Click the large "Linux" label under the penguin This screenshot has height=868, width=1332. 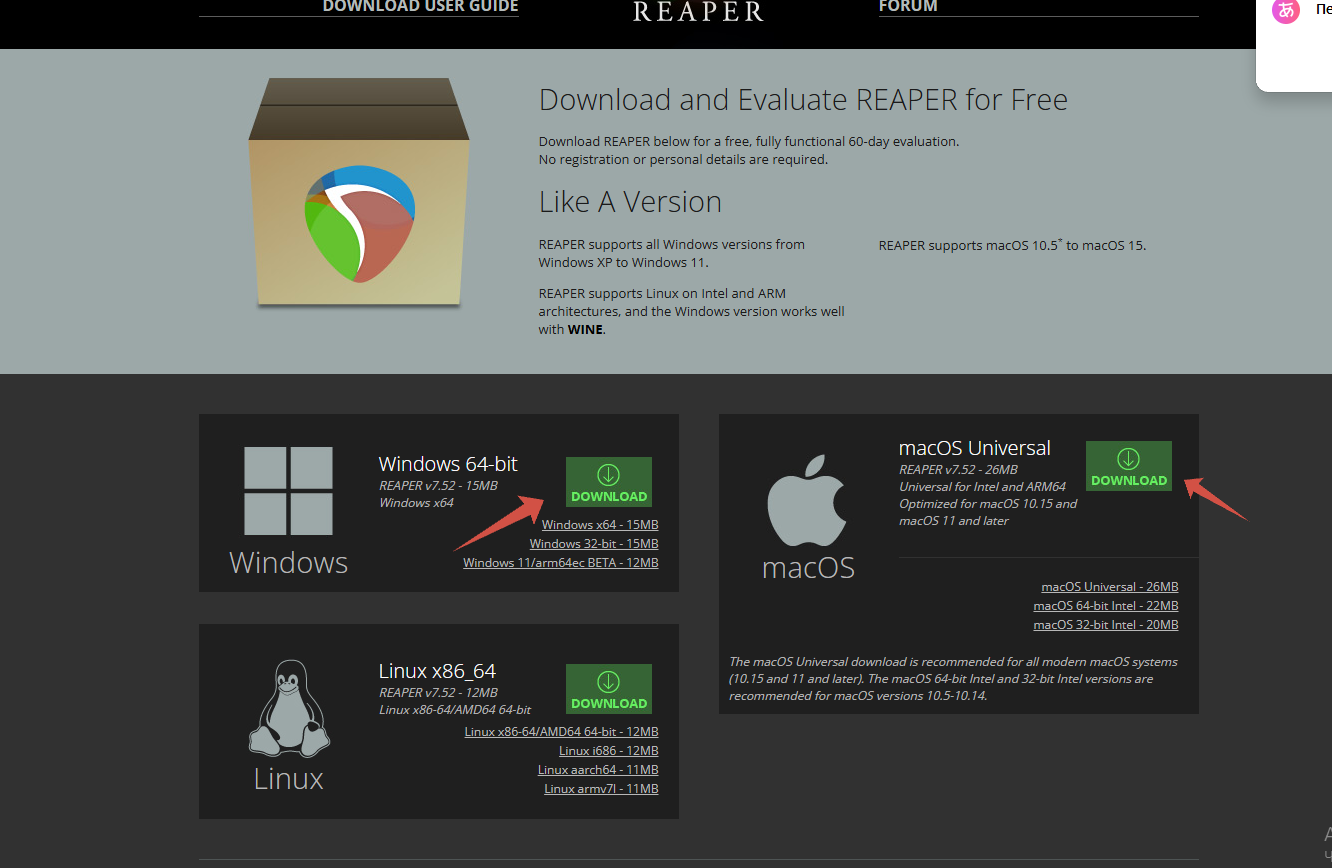[288, 779]
